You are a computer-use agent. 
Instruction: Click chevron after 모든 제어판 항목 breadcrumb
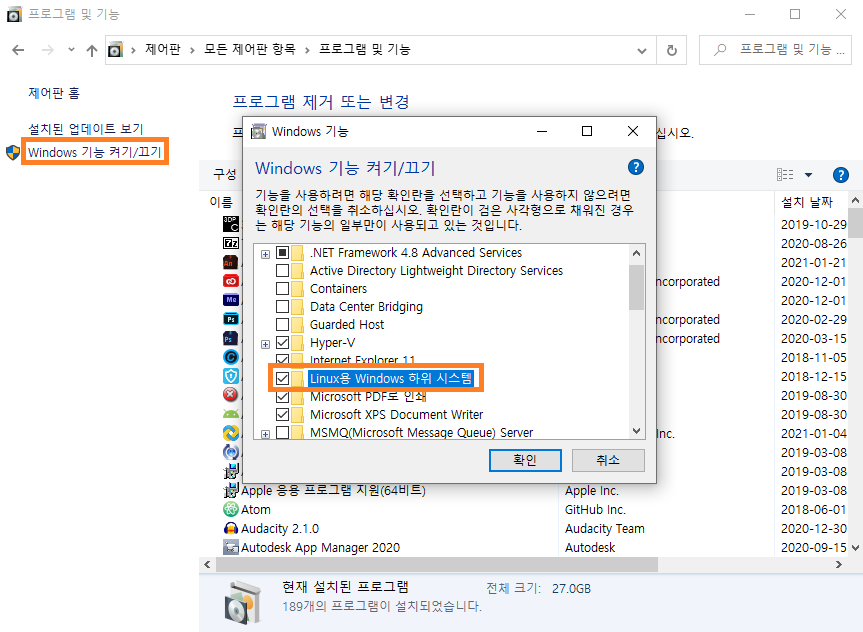click(307, 50)
